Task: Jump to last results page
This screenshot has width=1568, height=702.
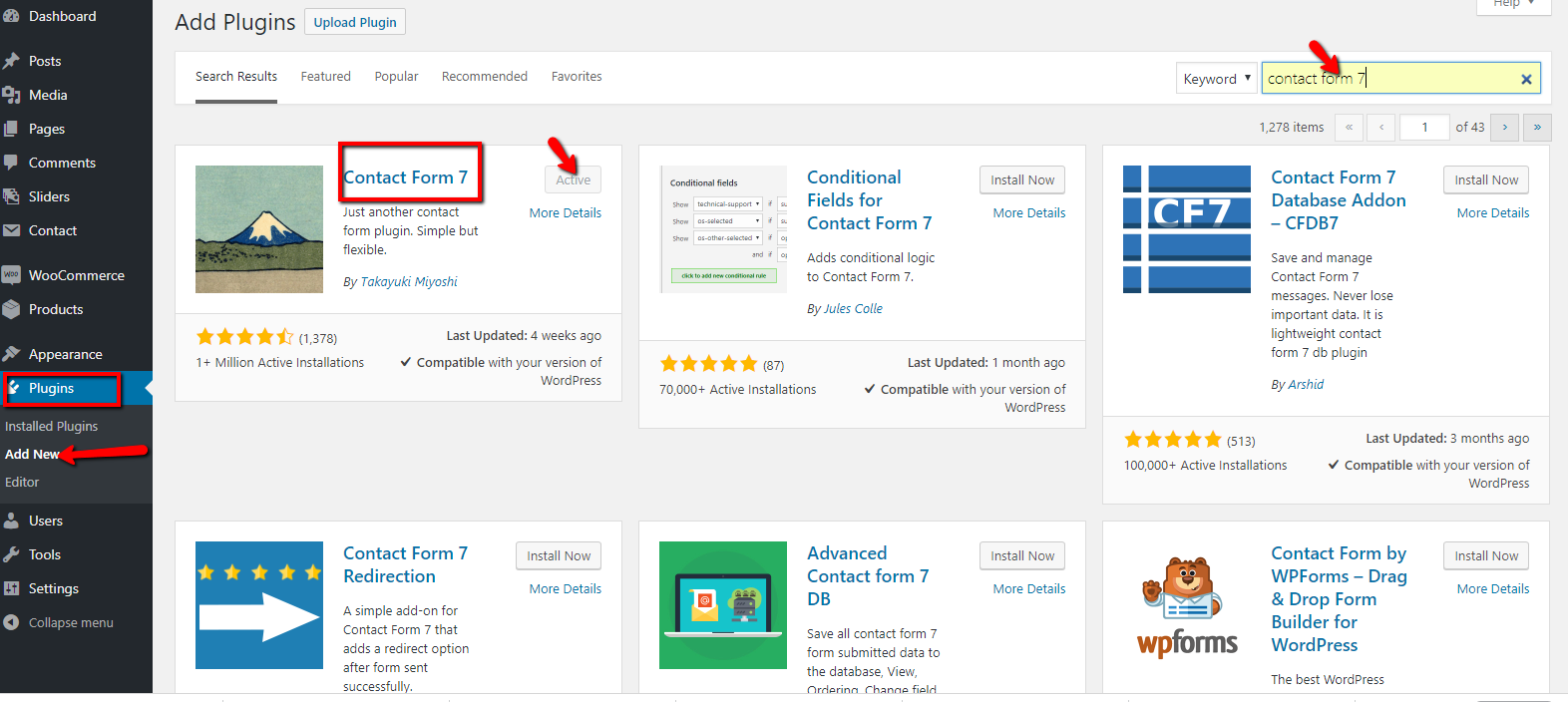Action: 1537,127
